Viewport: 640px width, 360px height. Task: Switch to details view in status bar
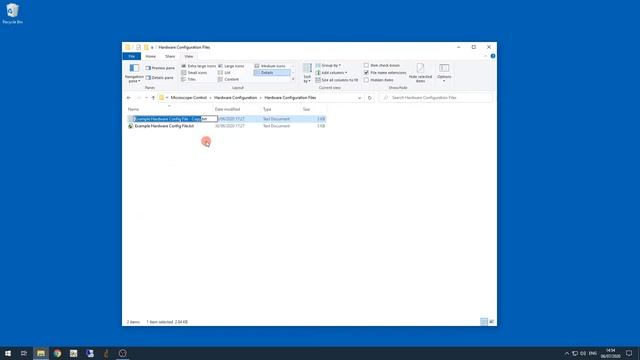pos(484,322)
